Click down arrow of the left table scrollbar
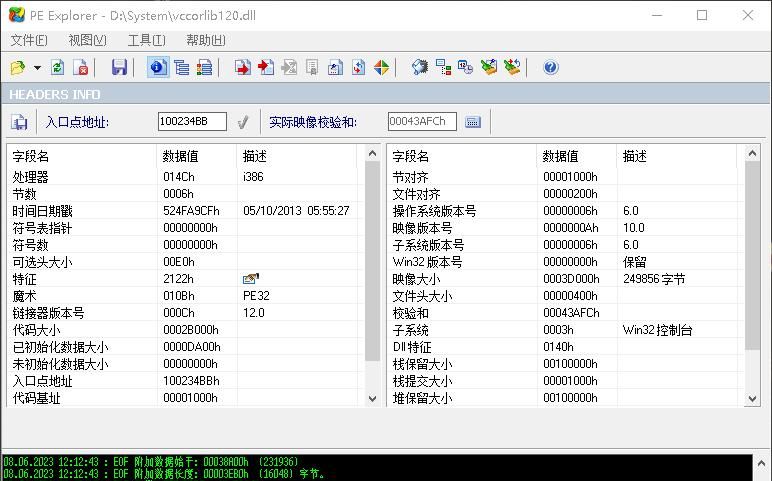772x481 pixels. [x=373, y=399]
